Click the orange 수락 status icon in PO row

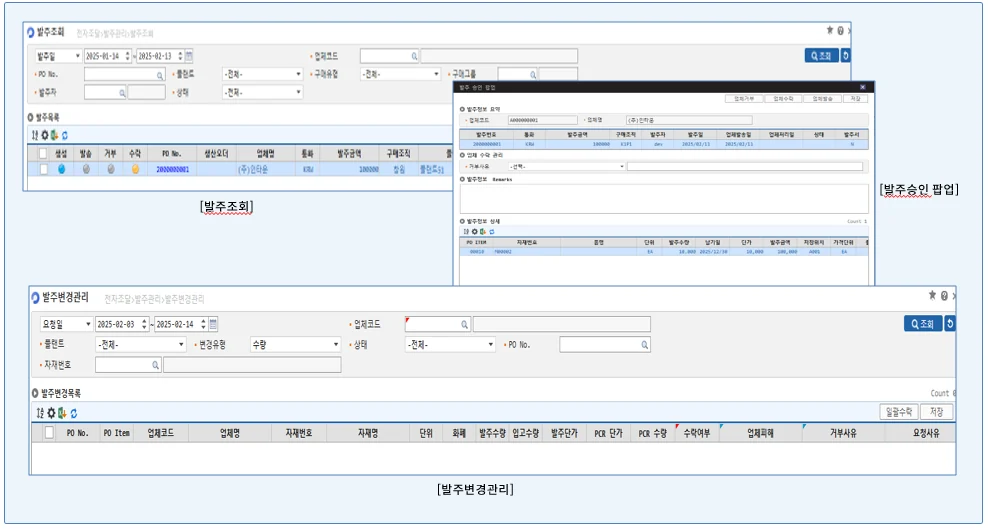pyautogui.click(x=135, y=169)
